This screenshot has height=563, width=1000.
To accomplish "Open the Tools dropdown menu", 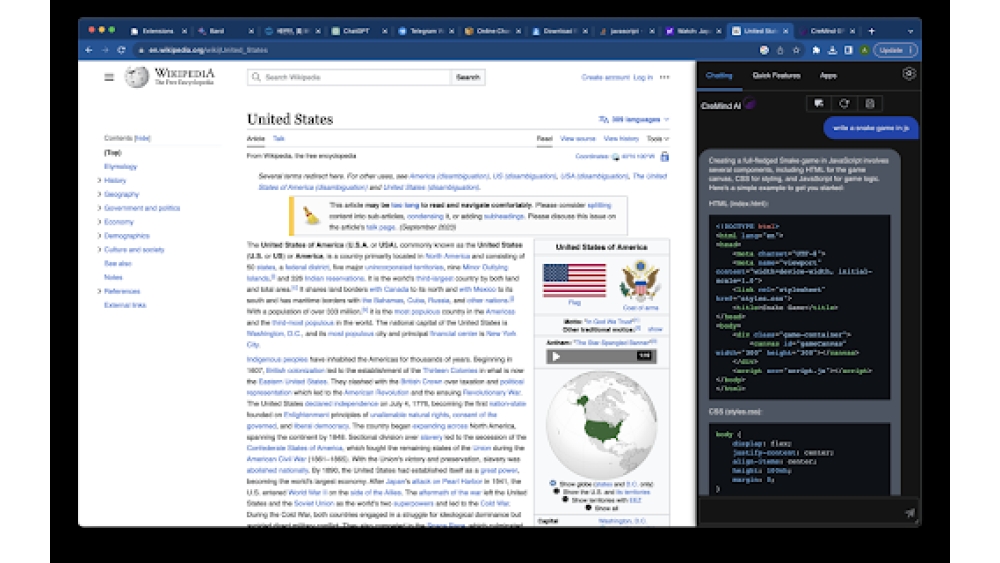I will point(658,138).
